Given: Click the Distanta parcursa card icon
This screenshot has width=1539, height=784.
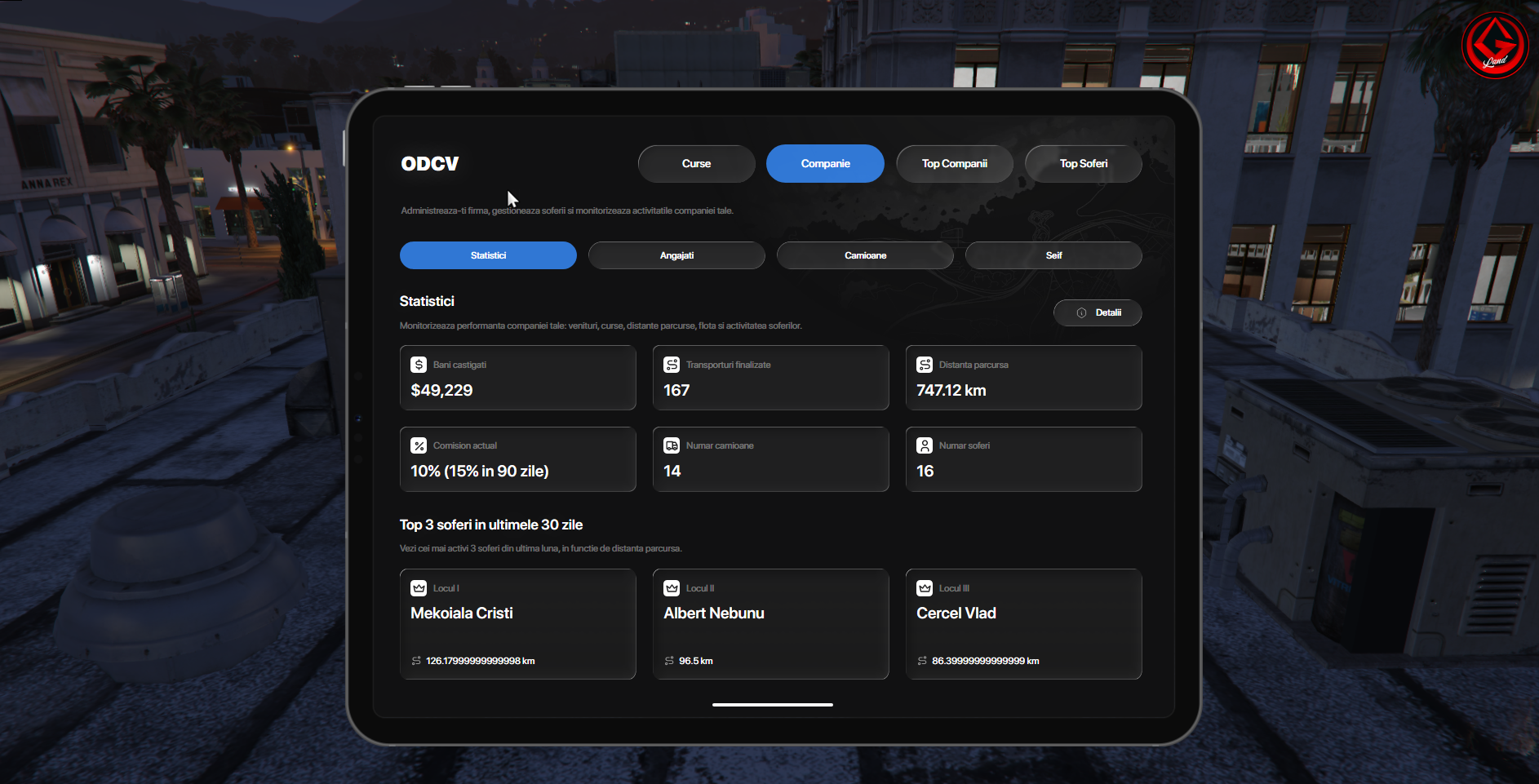Looking at the screenshot, I should coord(925,365).
